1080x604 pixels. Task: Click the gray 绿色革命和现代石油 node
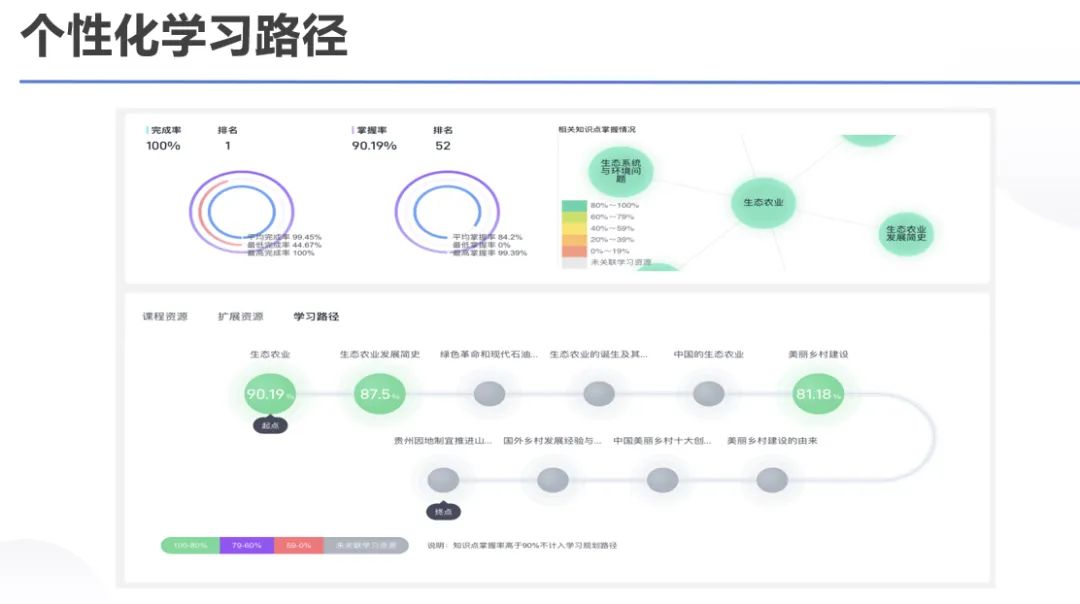489,394
